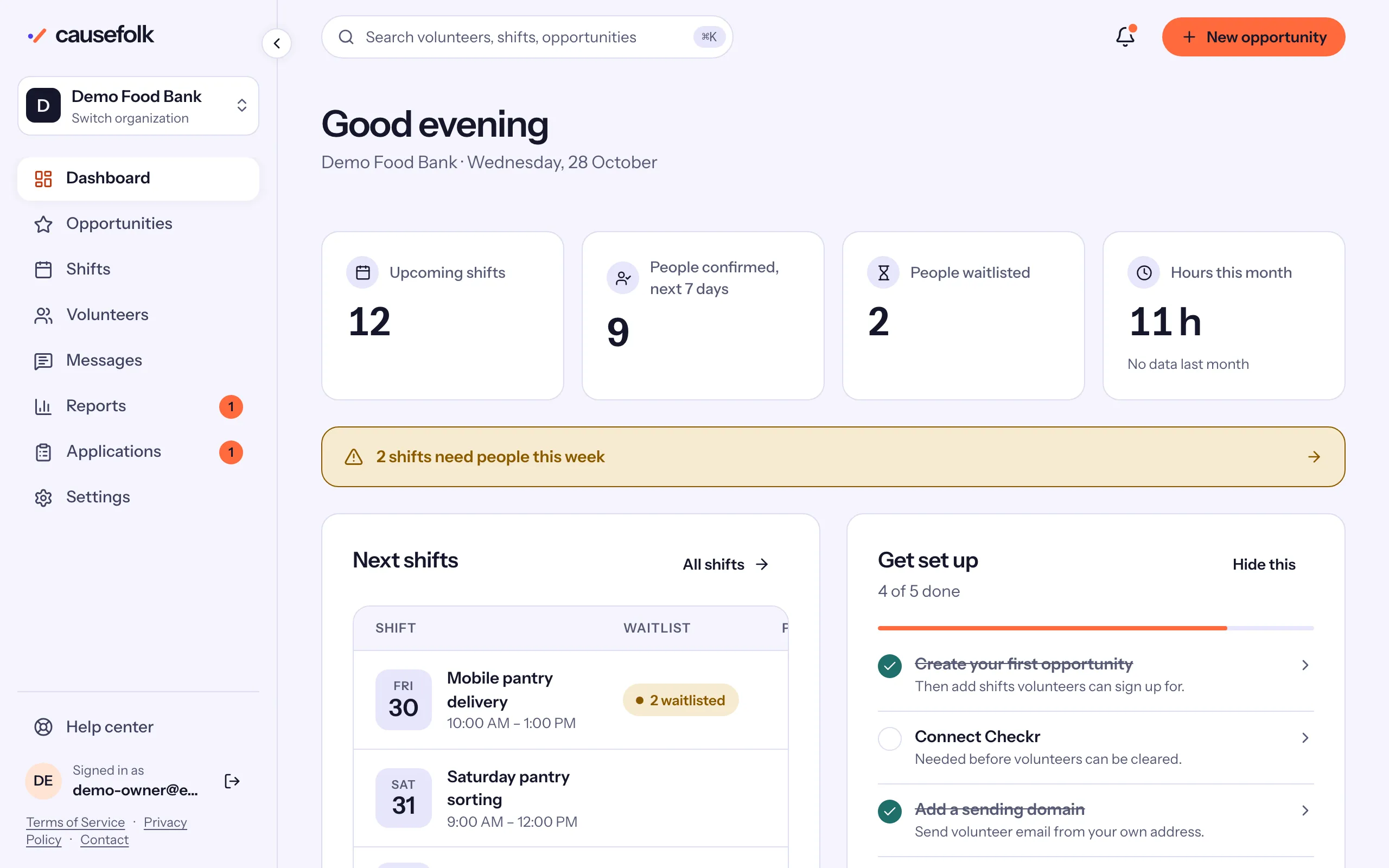Toggle the Add a sending domain checkmark

890,811
